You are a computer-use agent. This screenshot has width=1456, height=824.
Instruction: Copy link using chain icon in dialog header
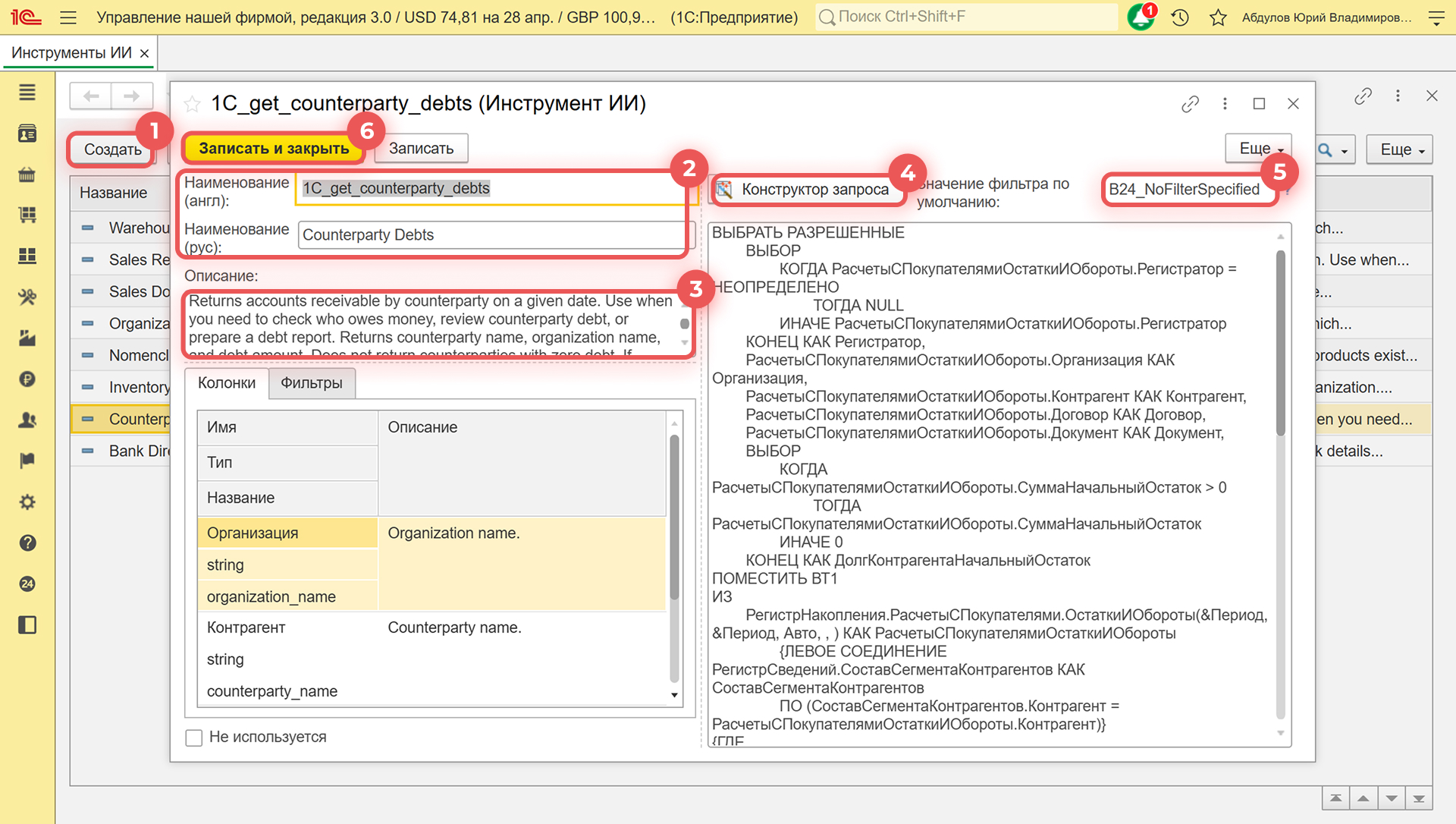point(1190,104)
